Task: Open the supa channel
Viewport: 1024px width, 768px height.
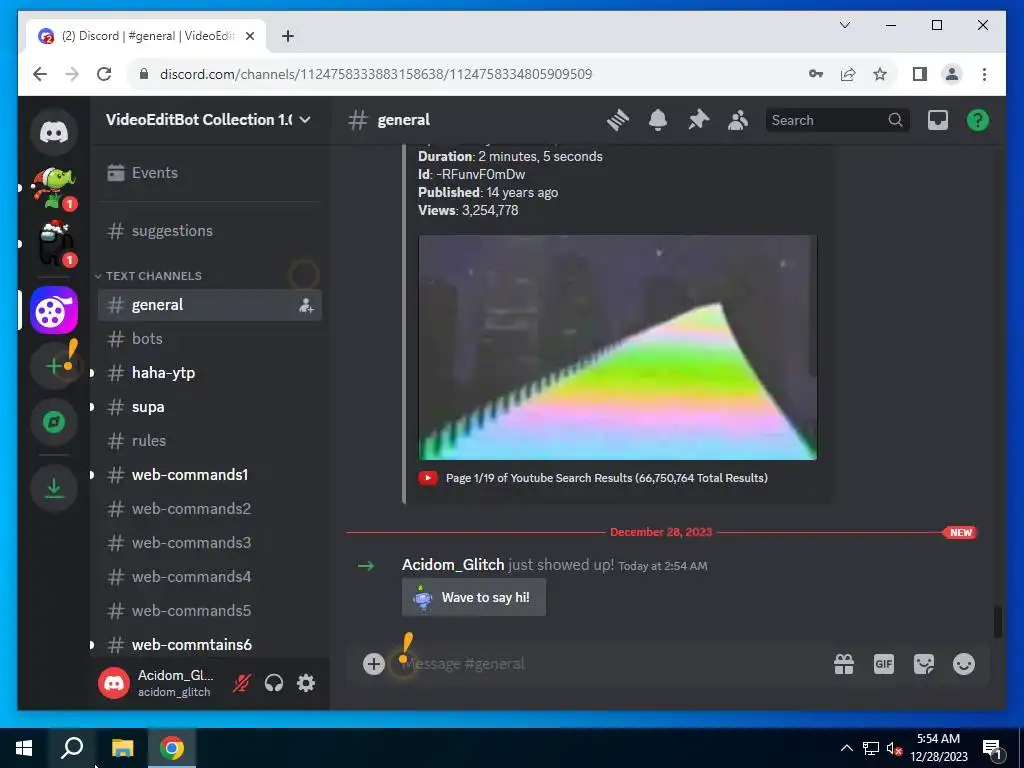Action: click(209, 407)
